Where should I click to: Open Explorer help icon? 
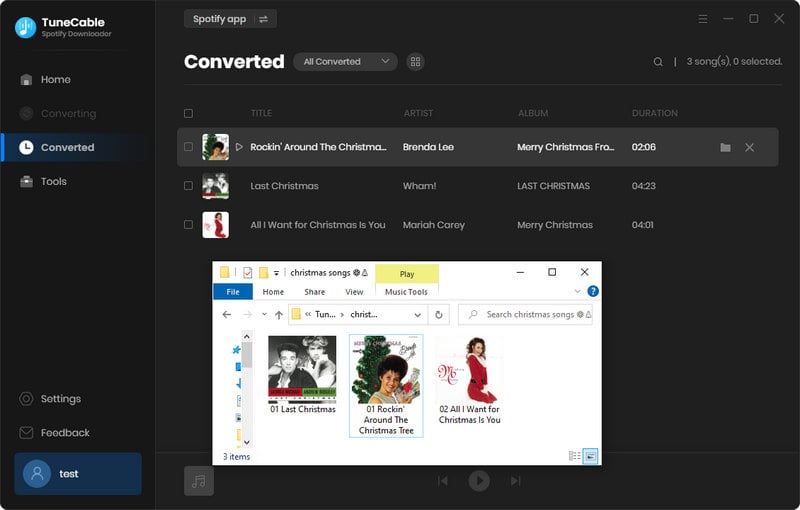click(x=592, y=291)
